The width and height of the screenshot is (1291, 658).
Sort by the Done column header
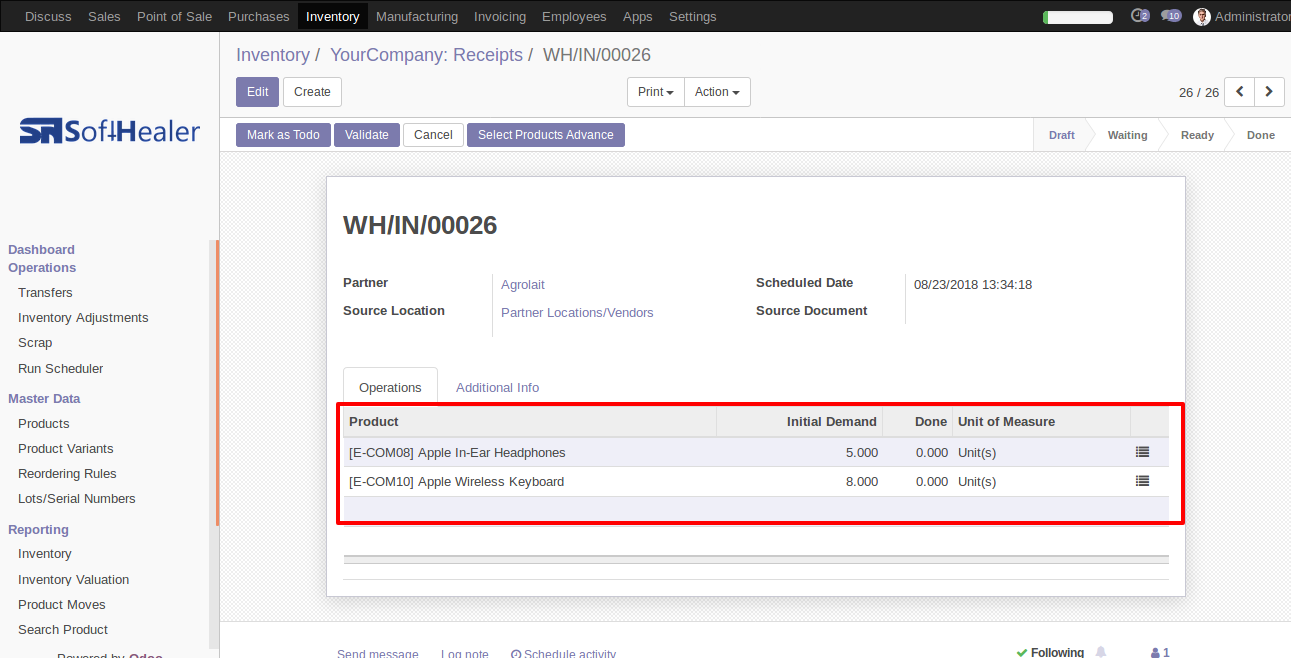[918, 422]
